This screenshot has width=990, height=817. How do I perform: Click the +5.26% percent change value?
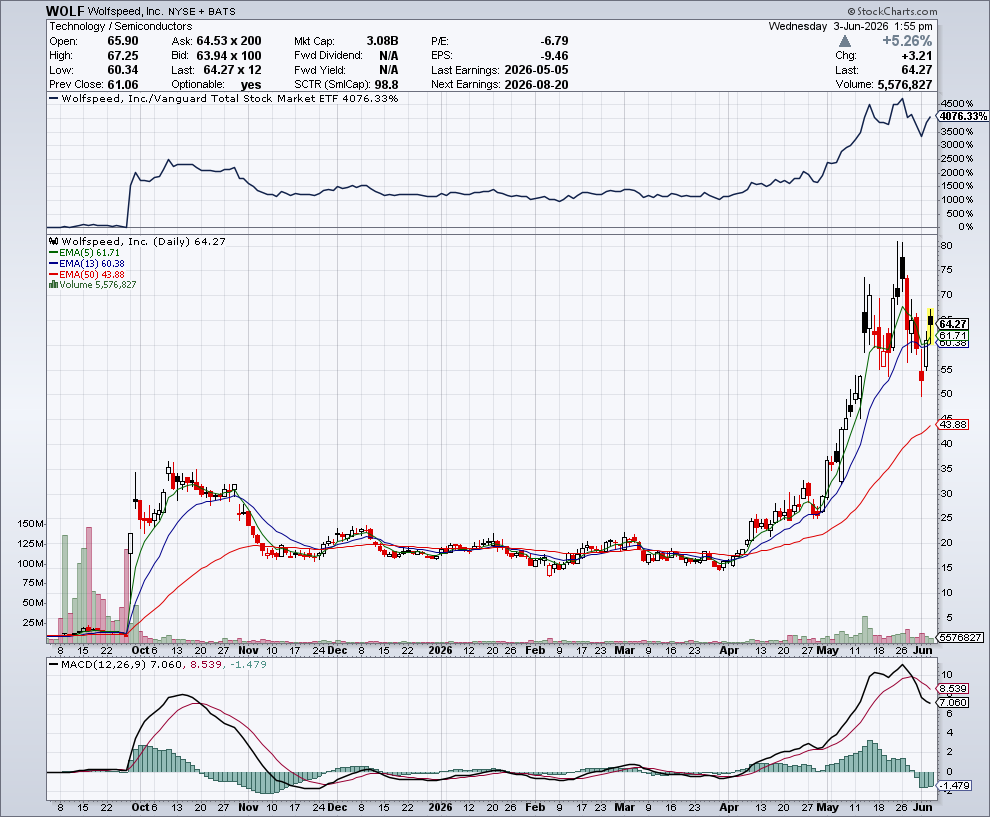907,41
